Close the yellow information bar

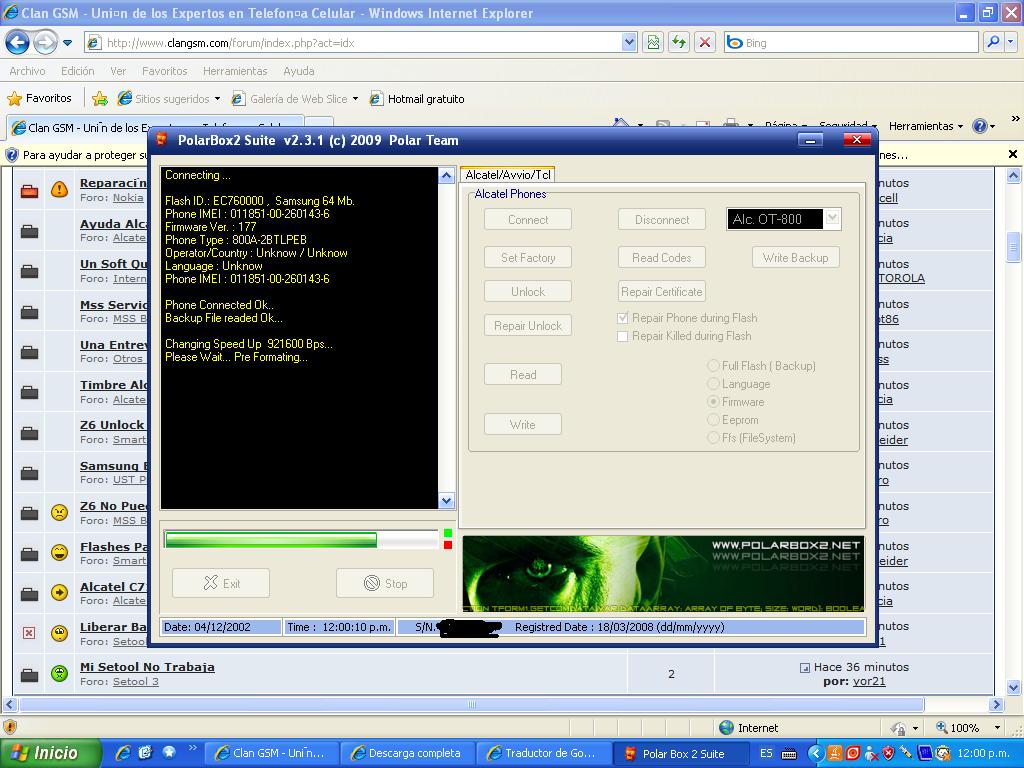click(x=1012, y=155)
